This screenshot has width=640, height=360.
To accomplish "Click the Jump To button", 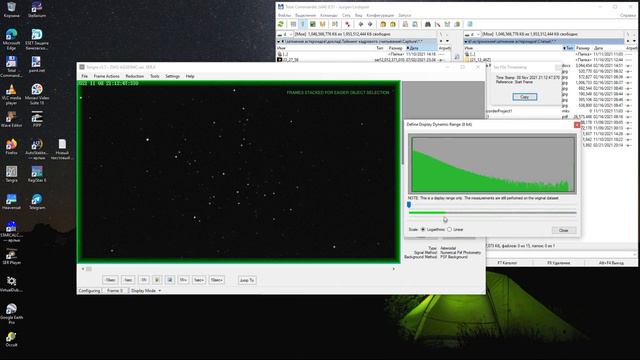I will point(247,280).
